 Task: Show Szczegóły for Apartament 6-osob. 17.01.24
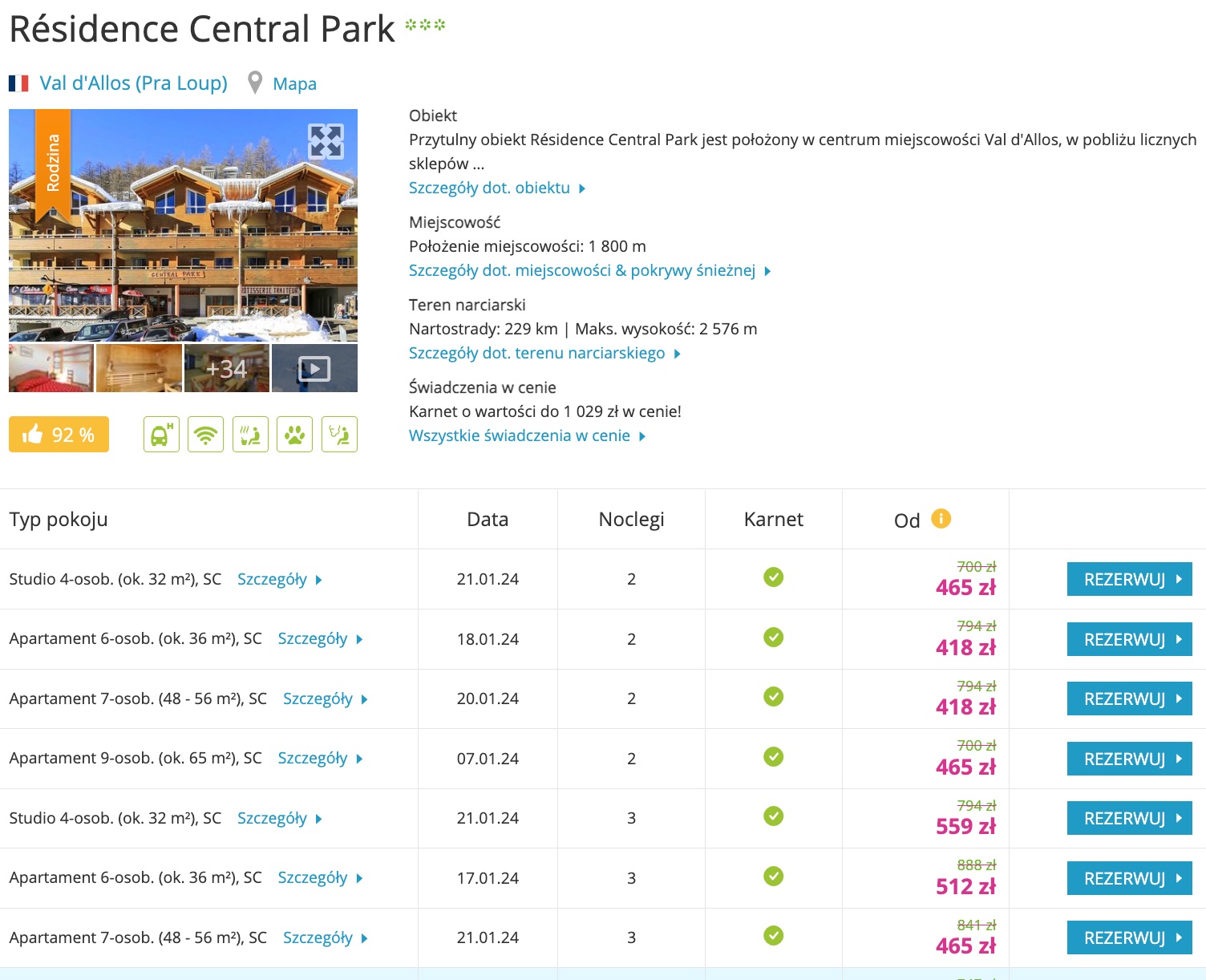point(320,878)
